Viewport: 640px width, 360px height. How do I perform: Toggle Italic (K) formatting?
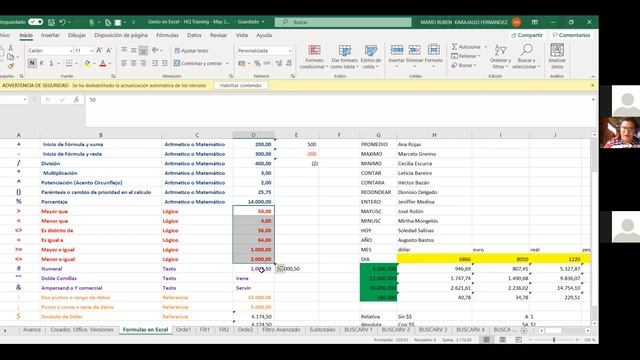click(42, 63)
